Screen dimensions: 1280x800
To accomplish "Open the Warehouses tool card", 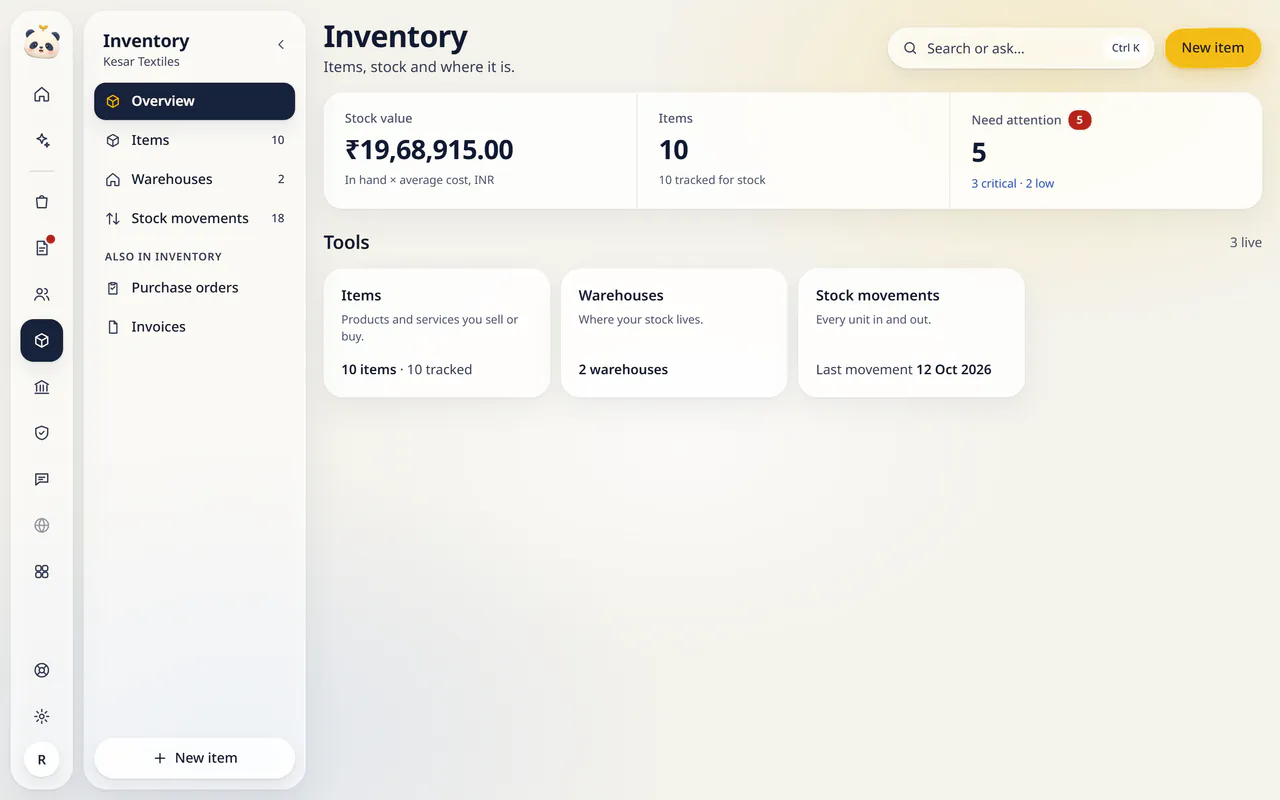I will [x=674, y=333].
